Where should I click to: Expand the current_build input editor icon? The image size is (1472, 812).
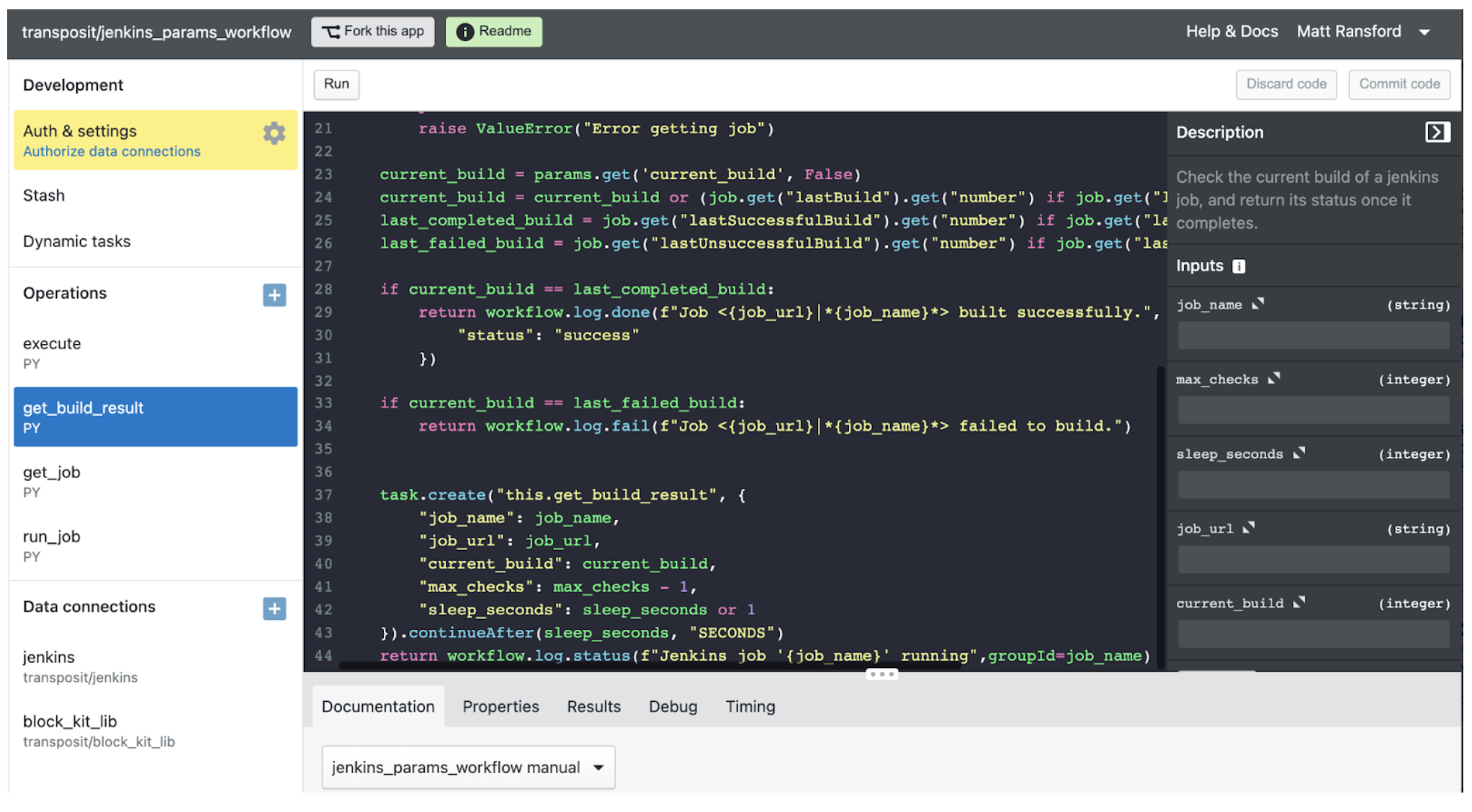[x=1299, y=603]
